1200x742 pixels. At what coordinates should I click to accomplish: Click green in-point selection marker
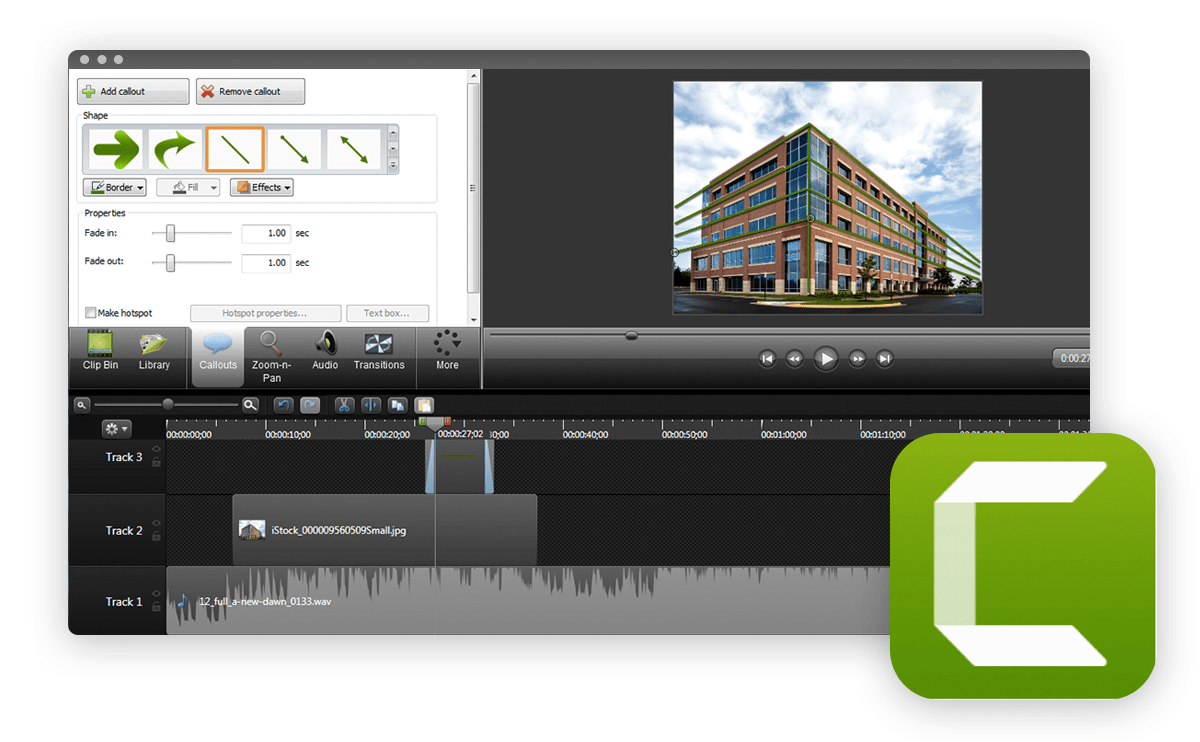click(x=422, y=423)
